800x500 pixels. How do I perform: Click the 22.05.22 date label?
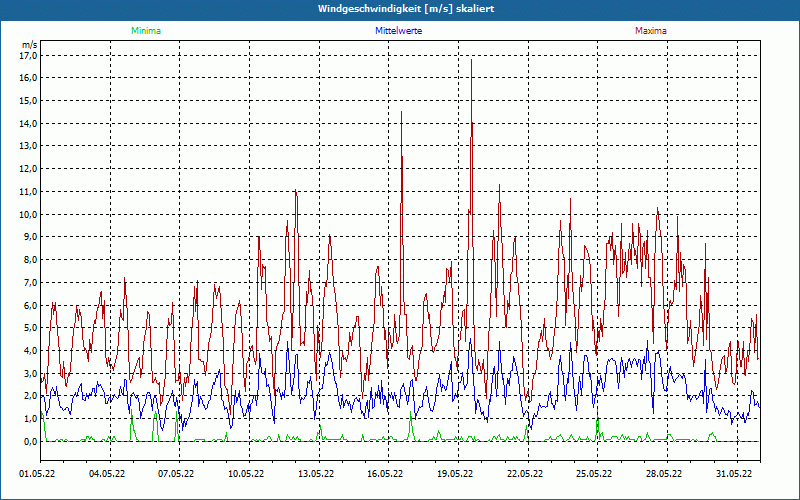tap(525, 474)
